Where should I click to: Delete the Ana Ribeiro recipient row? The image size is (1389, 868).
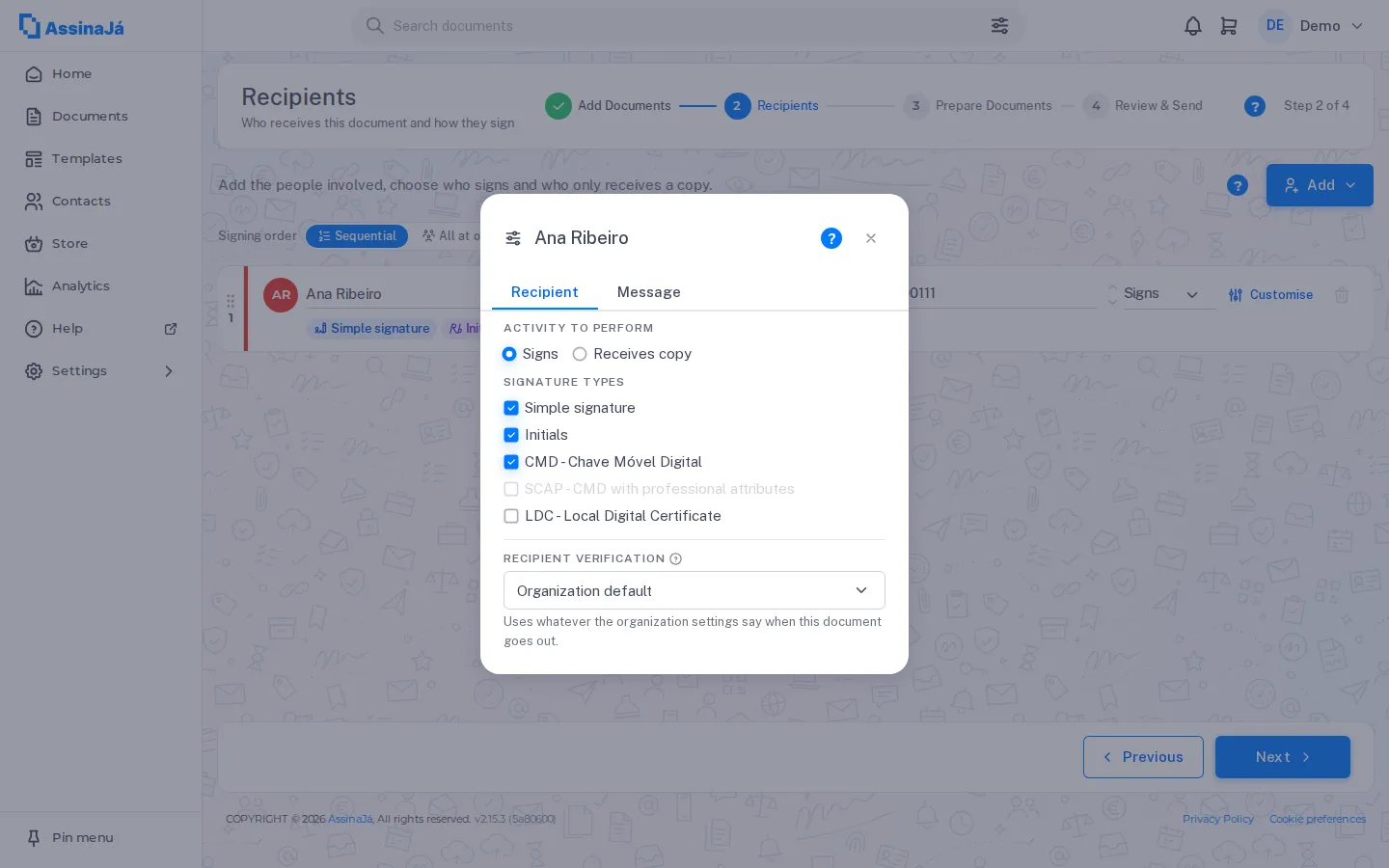pos(1342,295)
